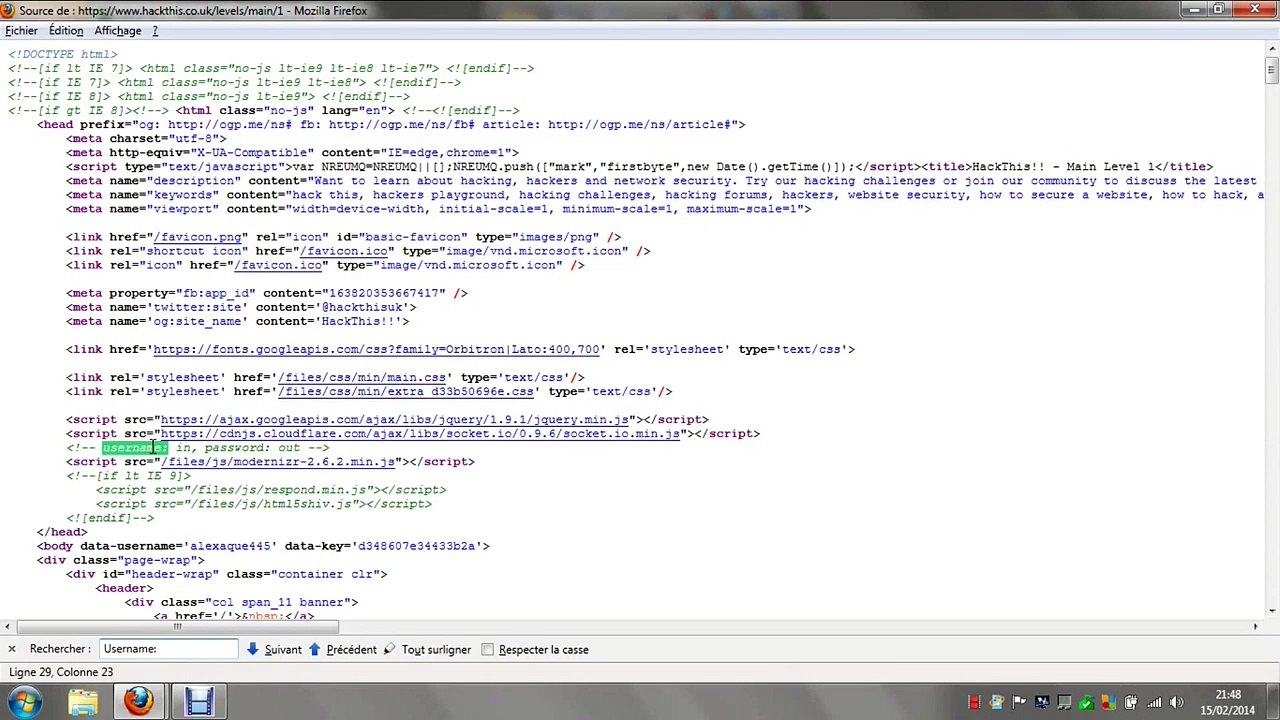This screenshot has height=720, width=1280.
Task: Click the Show desktop strip beside the clock
Action: (1273, 702)
